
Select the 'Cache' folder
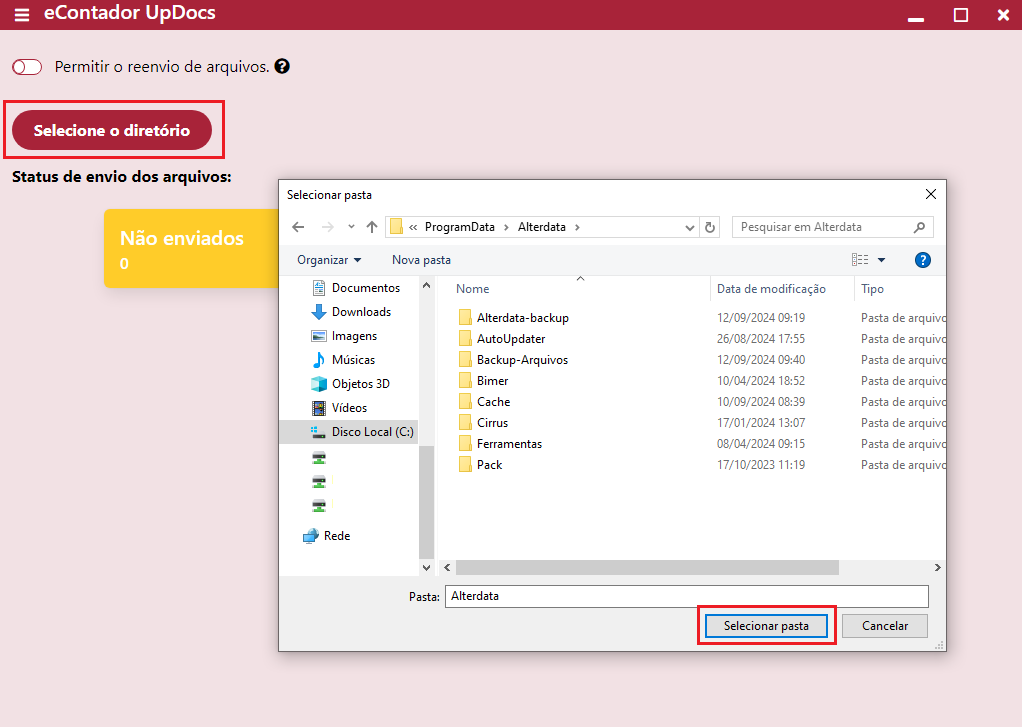tap(493, 402)
